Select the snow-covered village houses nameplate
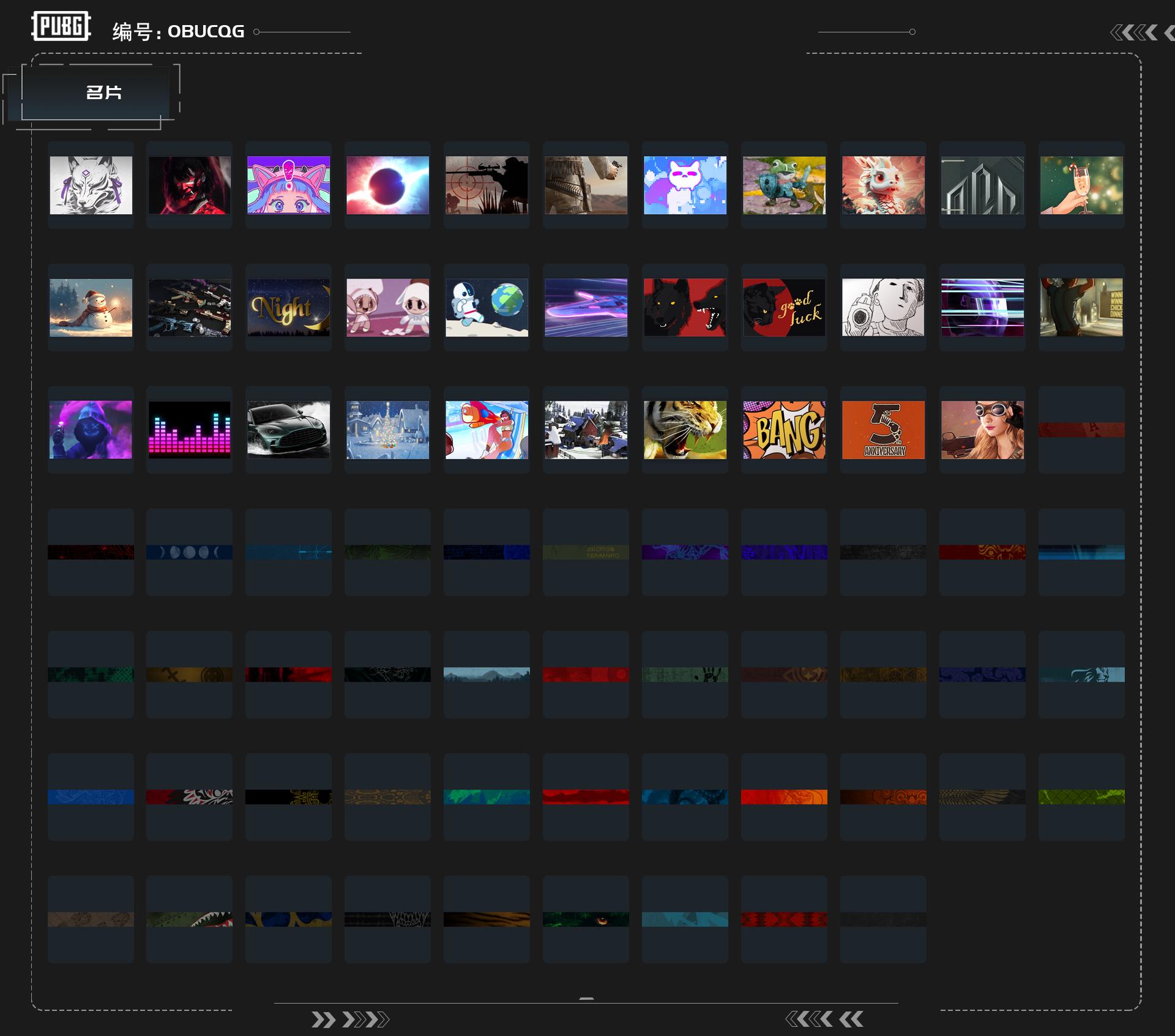 [586, 430]
